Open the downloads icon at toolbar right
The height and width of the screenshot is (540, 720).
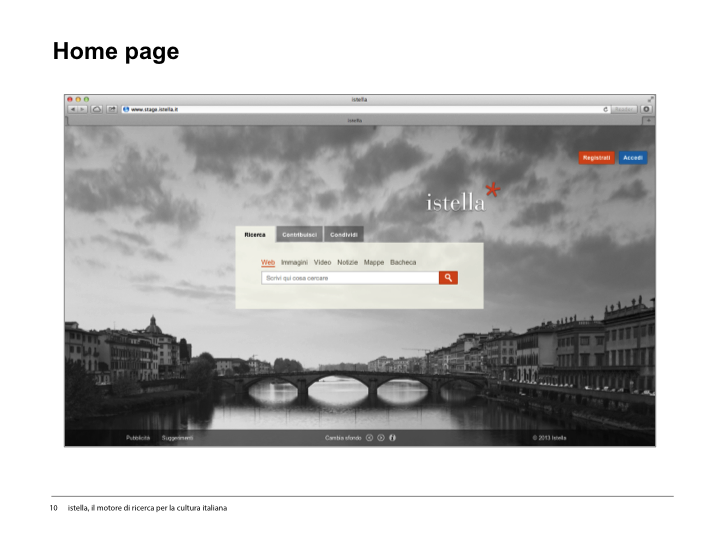(x=647, y=109)
